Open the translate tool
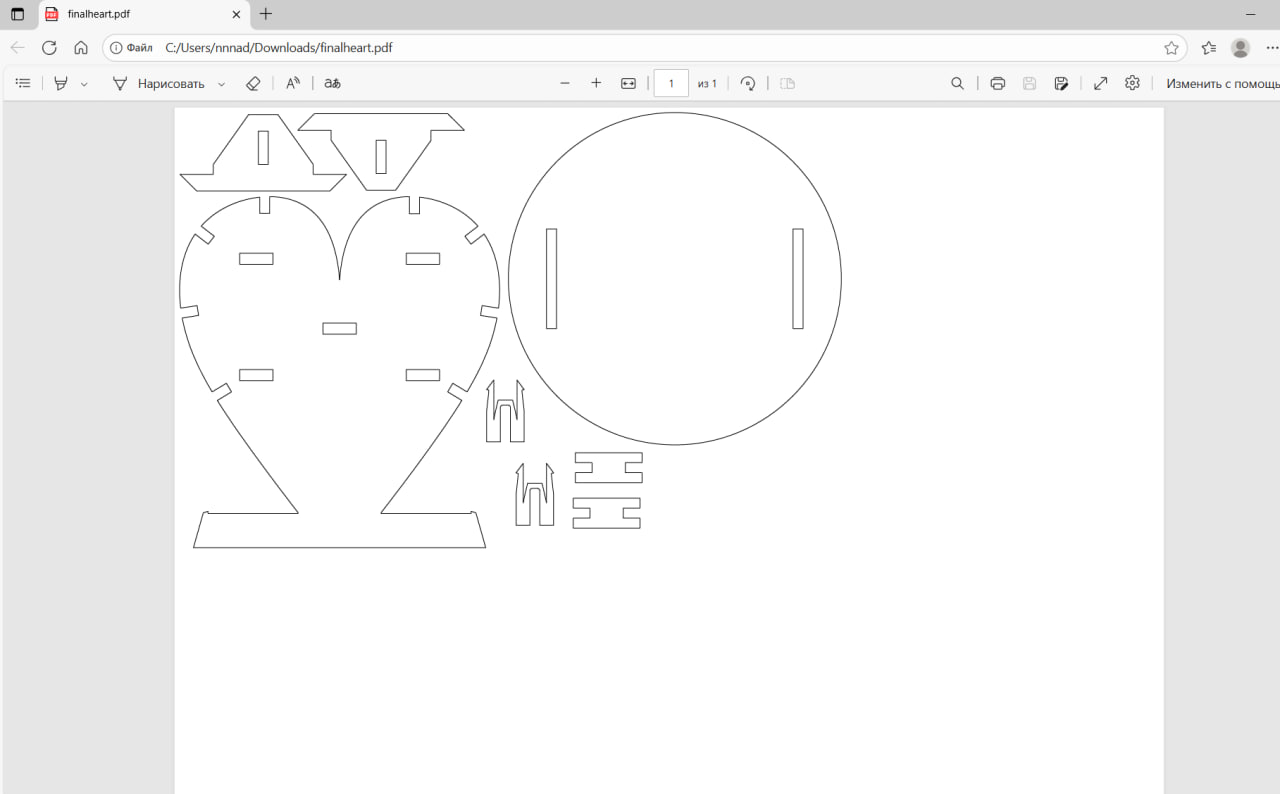This screenshot has height=794, width=1280. coord(333,83)
